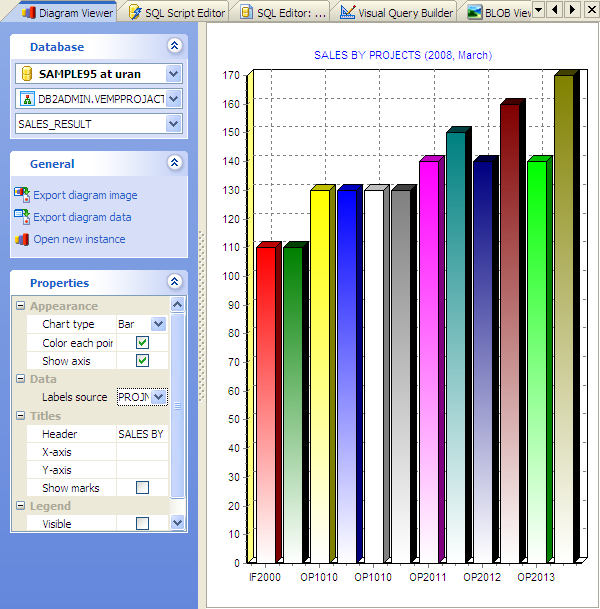
Task: Expand the SALES_RESULT dropdown list
Action: [174, 124]
